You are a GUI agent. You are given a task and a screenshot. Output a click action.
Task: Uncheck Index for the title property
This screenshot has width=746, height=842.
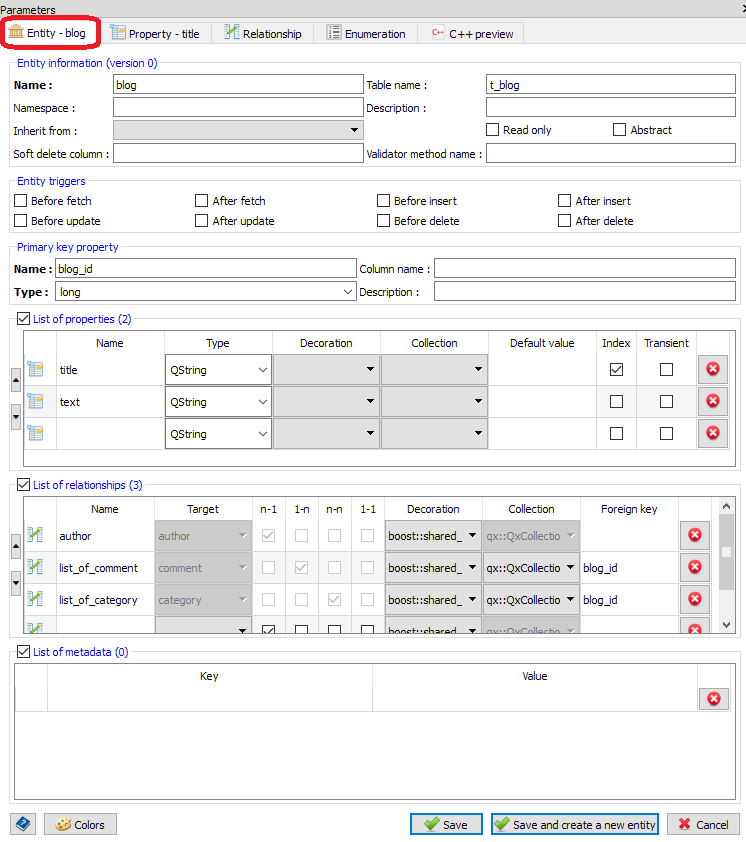click(x=616, y=370)
